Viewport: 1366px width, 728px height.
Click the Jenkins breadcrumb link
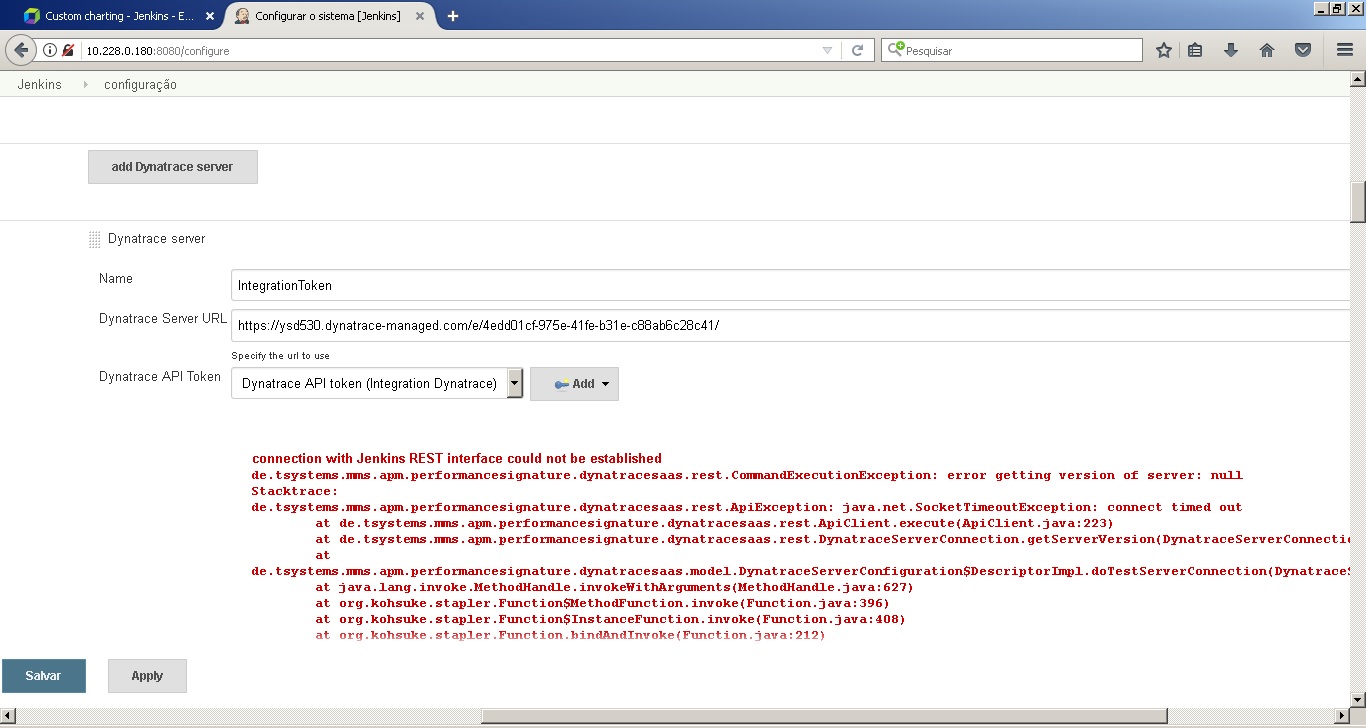coord(40,85)
